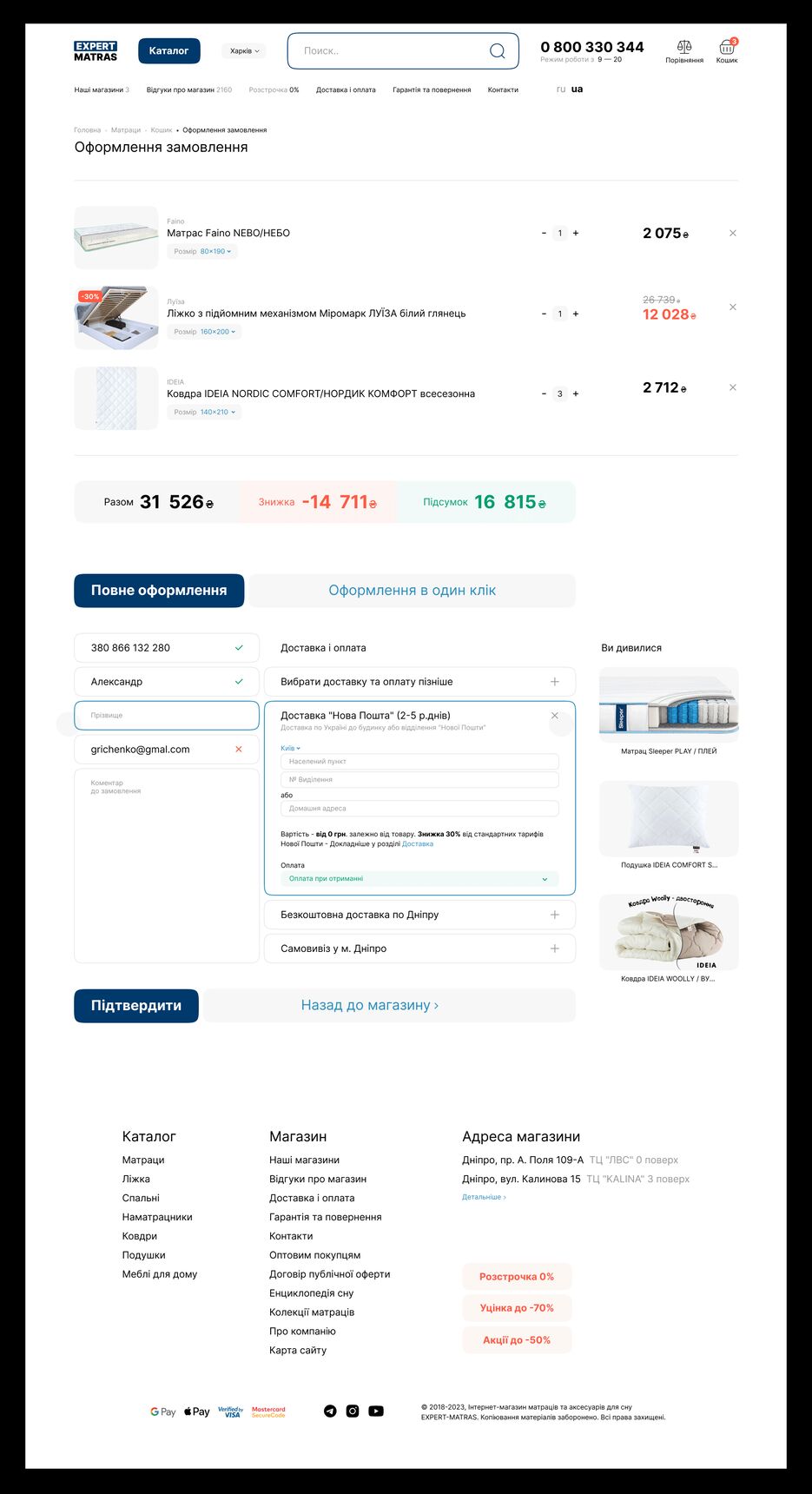This screenshot has height=1494, width=812.
Task: Click the № Відділення field
Action: (419, 780)
